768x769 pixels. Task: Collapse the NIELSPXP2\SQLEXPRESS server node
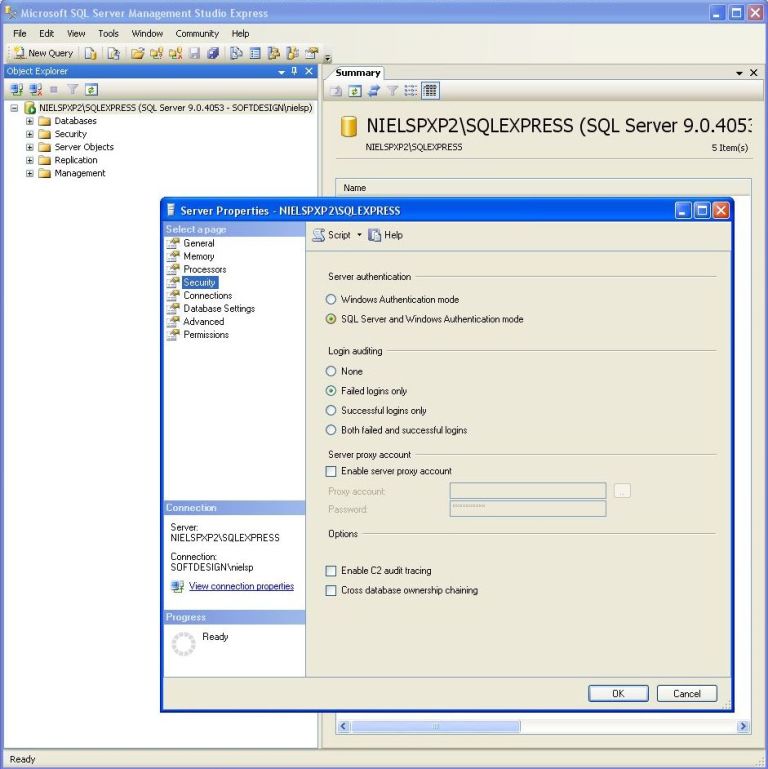[x=15, y=108]
